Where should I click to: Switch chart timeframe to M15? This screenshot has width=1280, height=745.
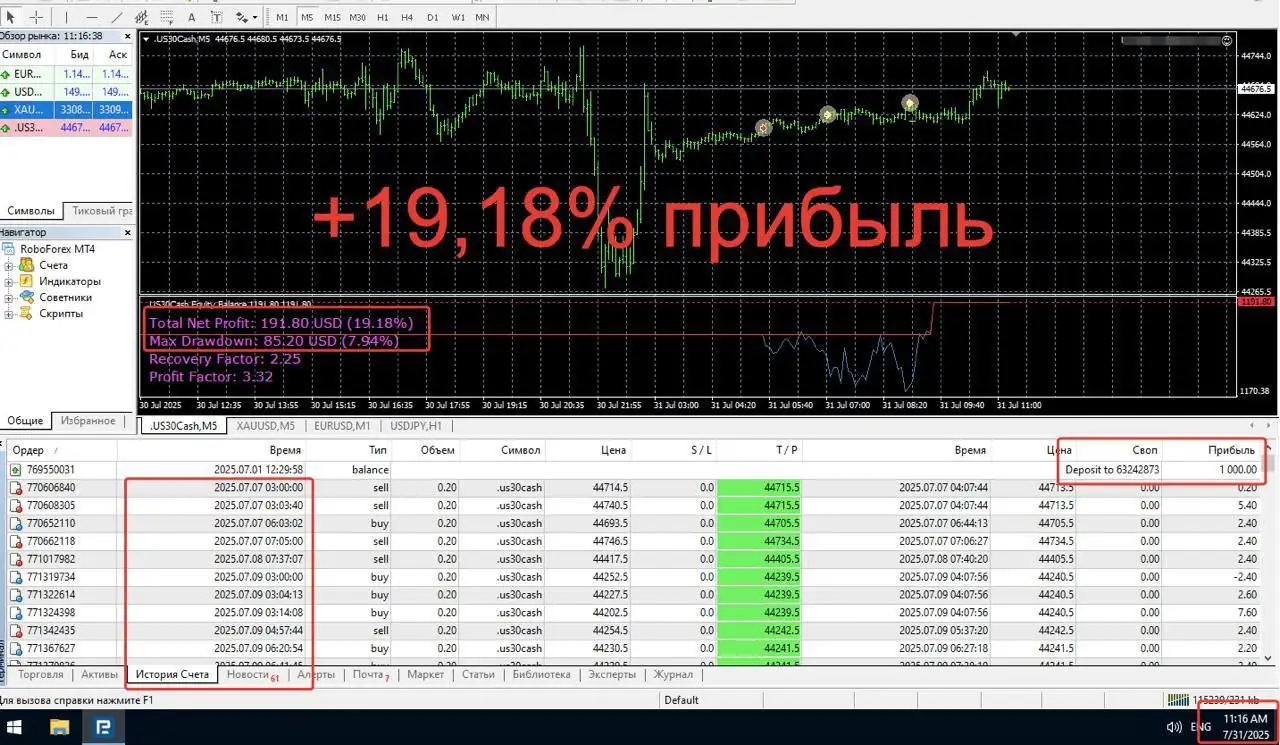tap(332, 17)
